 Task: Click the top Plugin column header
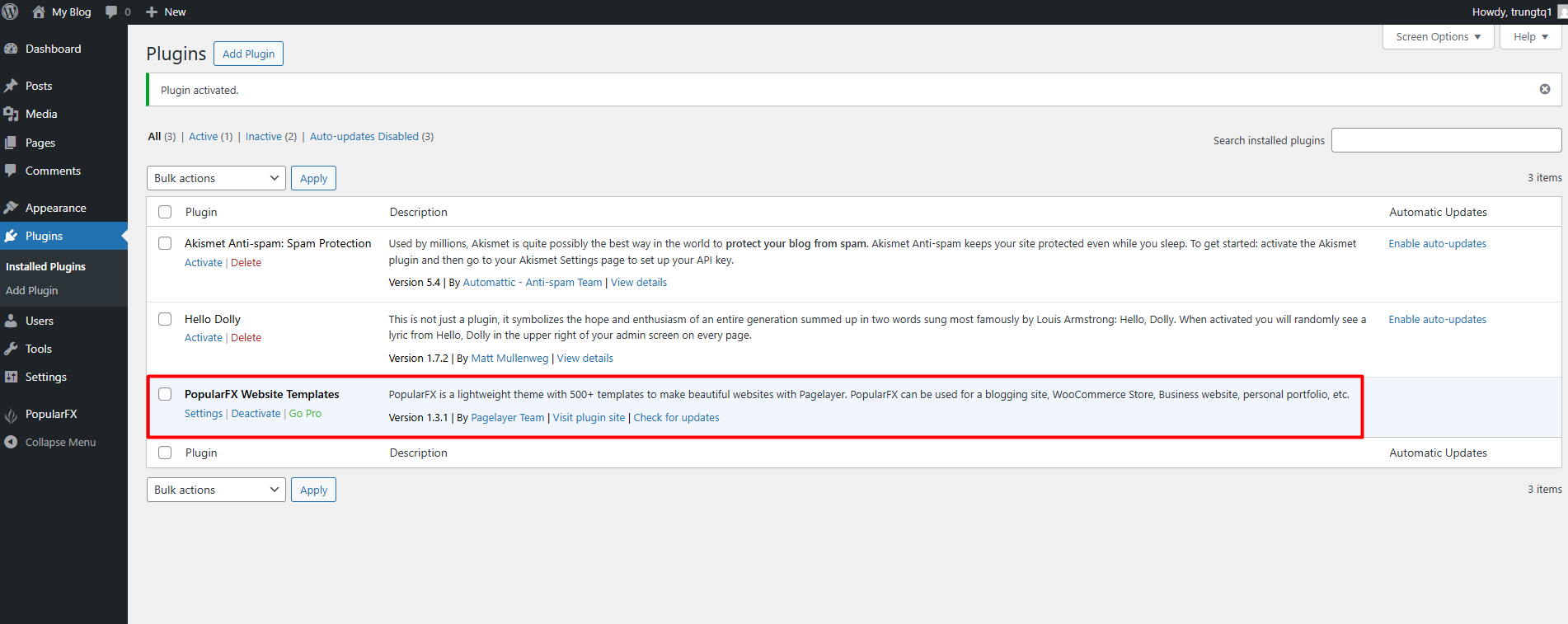(201, 212)
